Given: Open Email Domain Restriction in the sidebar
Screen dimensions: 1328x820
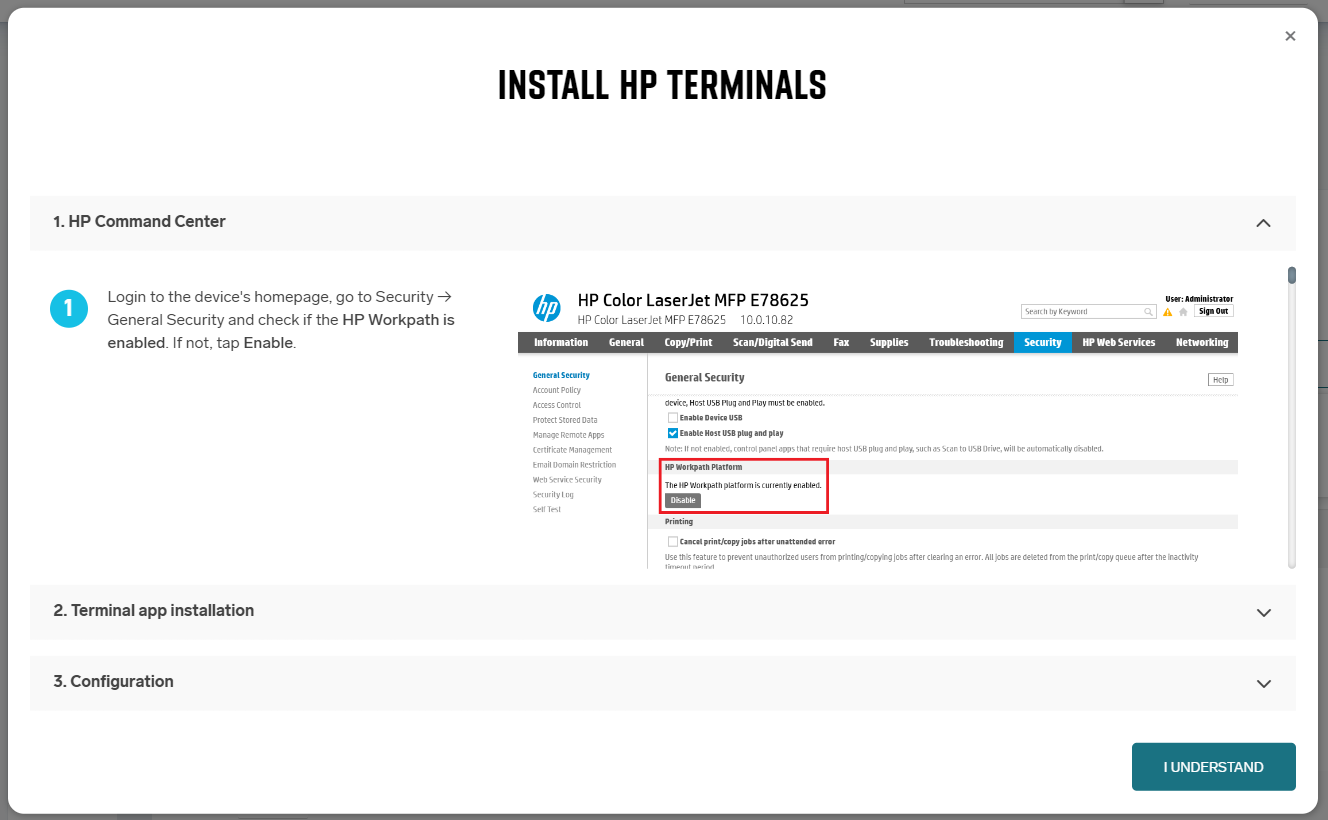Looking at the screenshot, I should [x=574, y=465].
